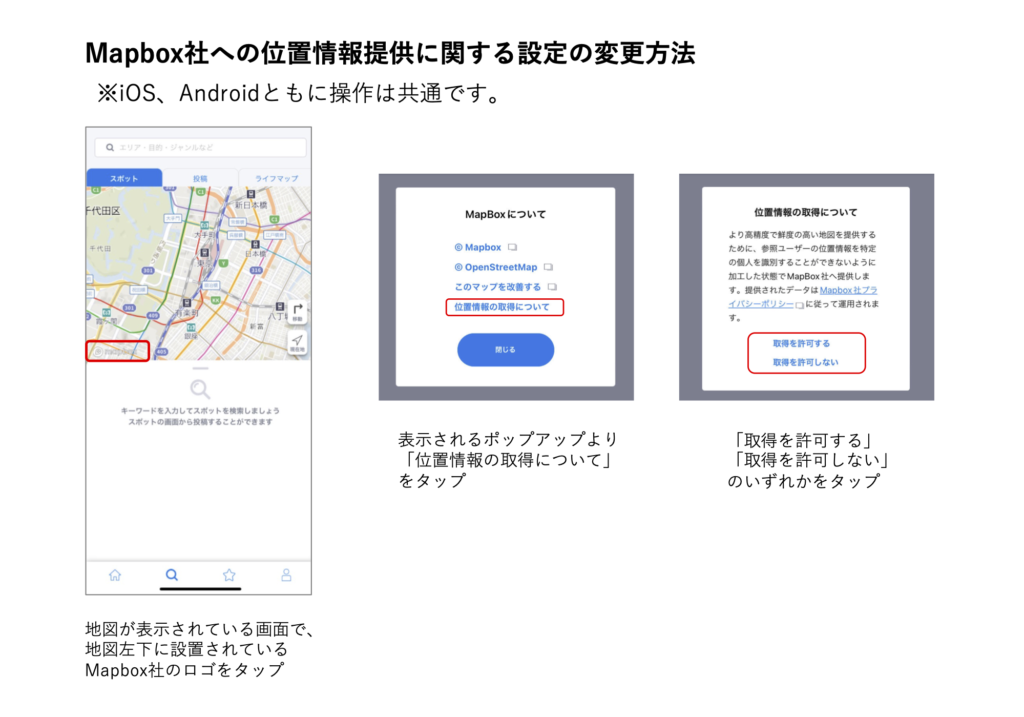The height and width of the screenshot is (717, 1024).
Task: Click the MapBoxについて popup title
Action: click(505, 214)
